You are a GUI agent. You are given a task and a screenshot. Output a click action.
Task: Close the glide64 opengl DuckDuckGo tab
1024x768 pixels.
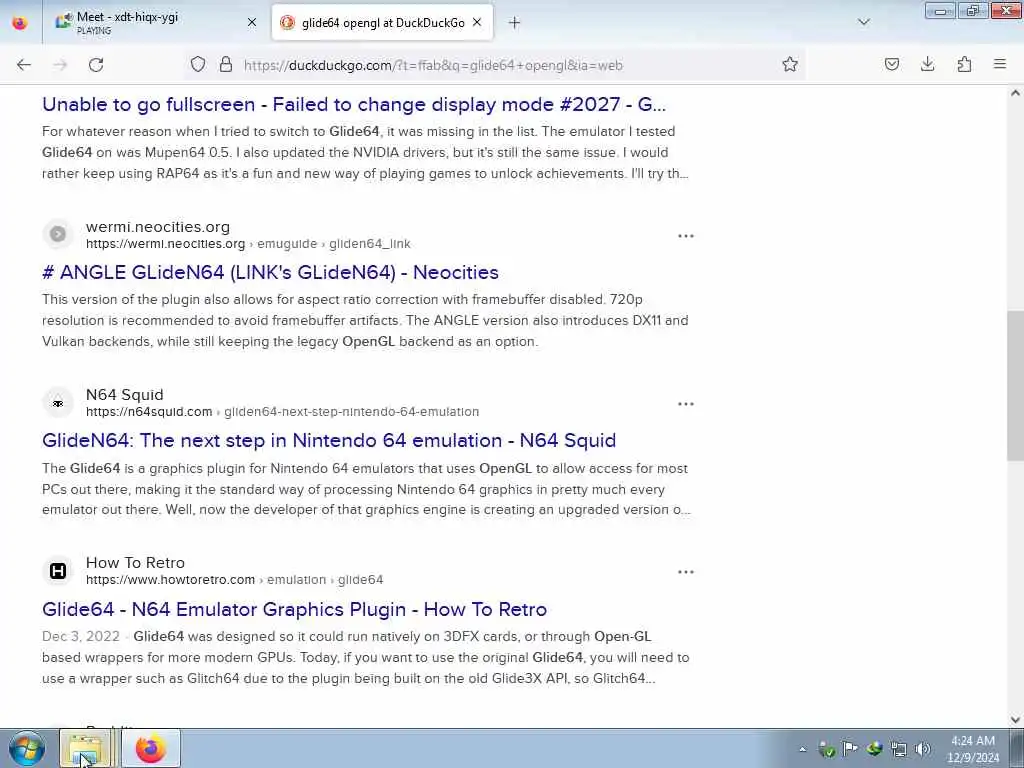pyautogui.click(x=477, y=23)
